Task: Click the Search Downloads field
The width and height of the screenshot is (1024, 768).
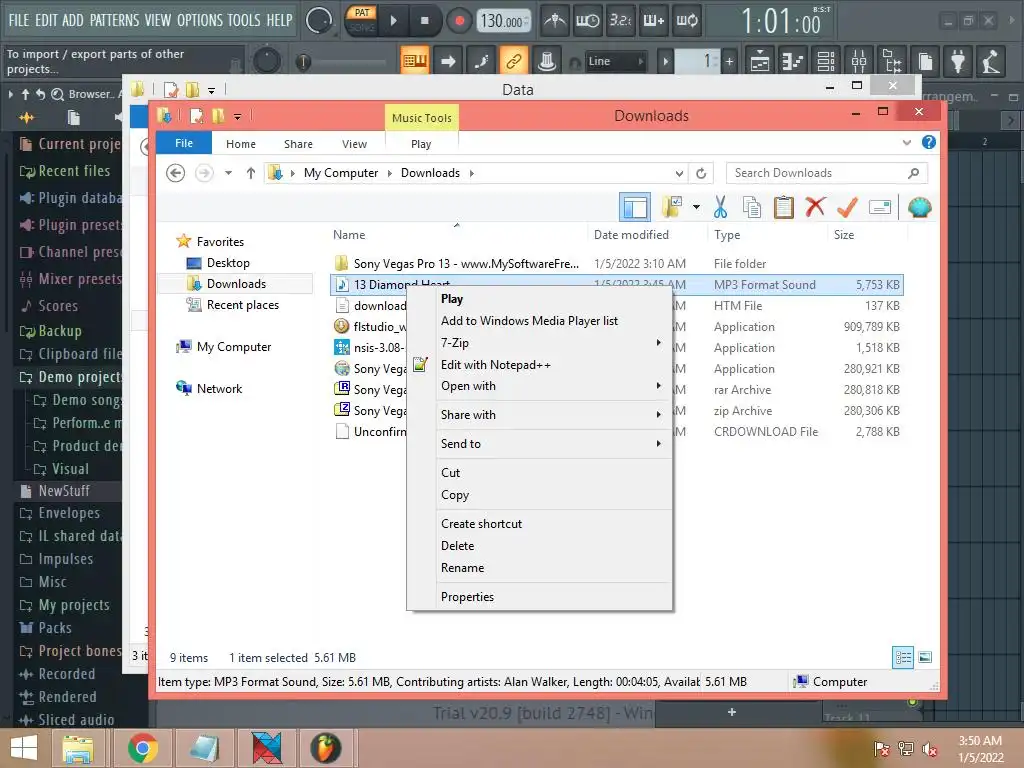Action: 827,173
